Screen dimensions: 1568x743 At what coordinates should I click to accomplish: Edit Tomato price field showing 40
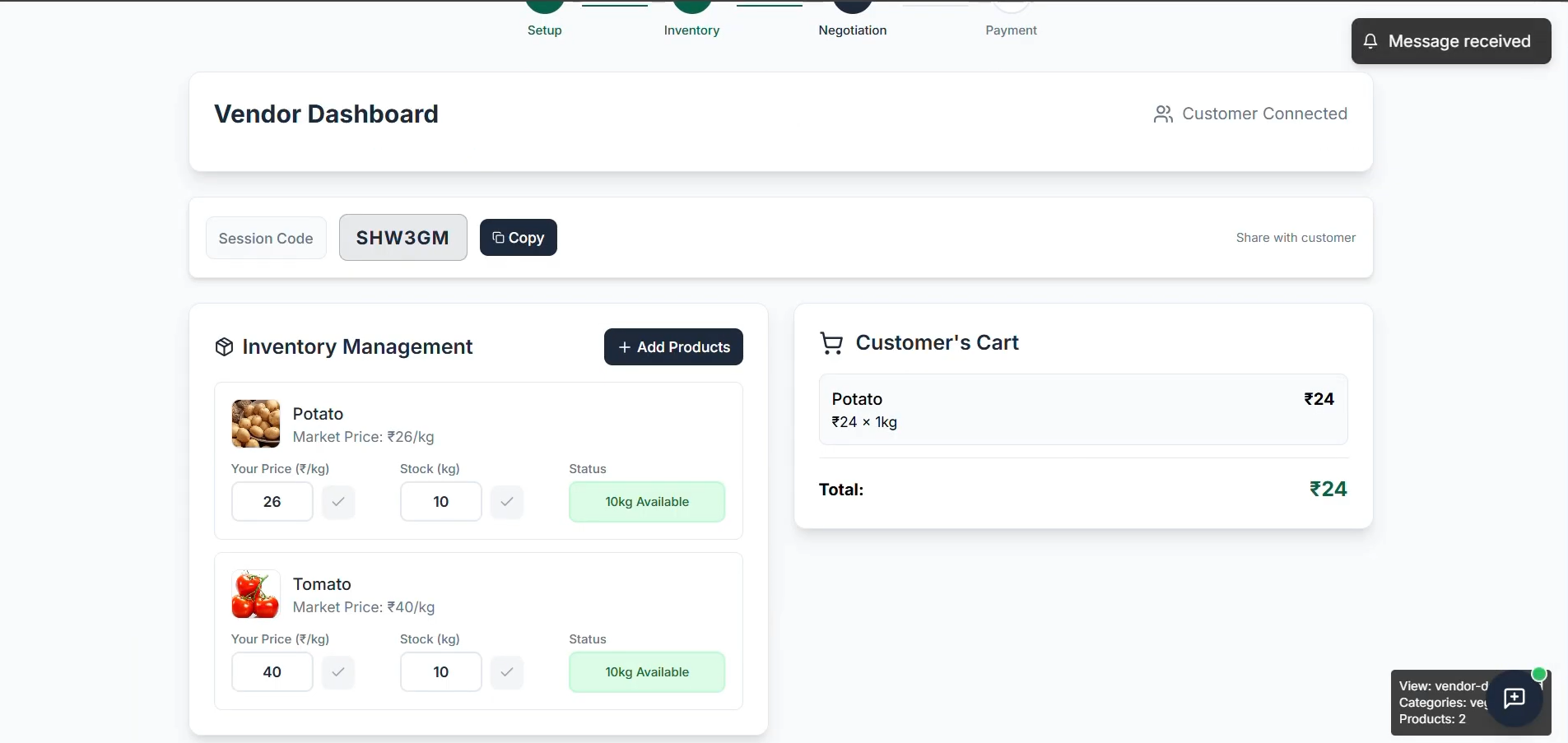click(x=272, y=672)
